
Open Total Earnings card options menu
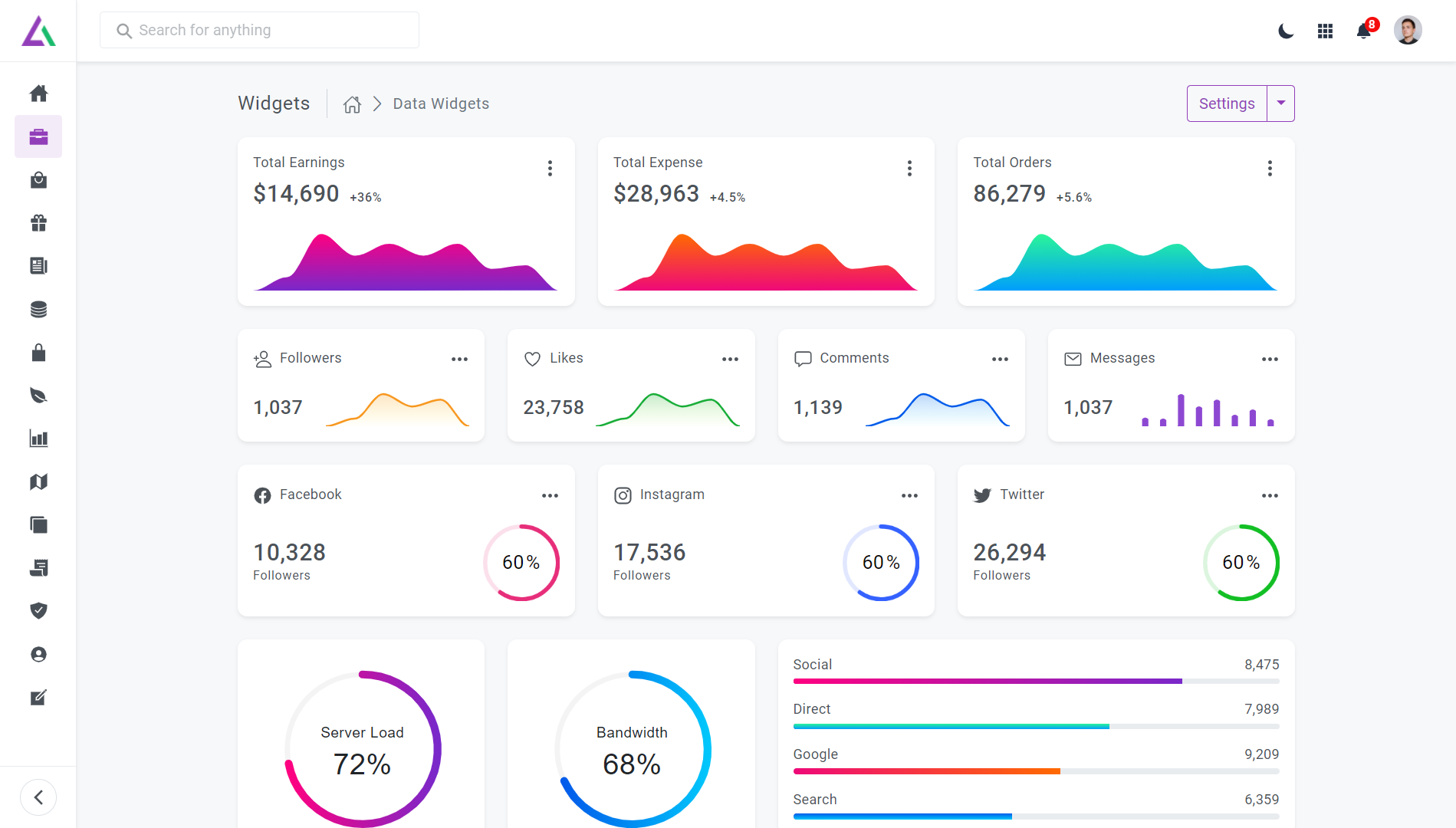click(x=550, y=169)
